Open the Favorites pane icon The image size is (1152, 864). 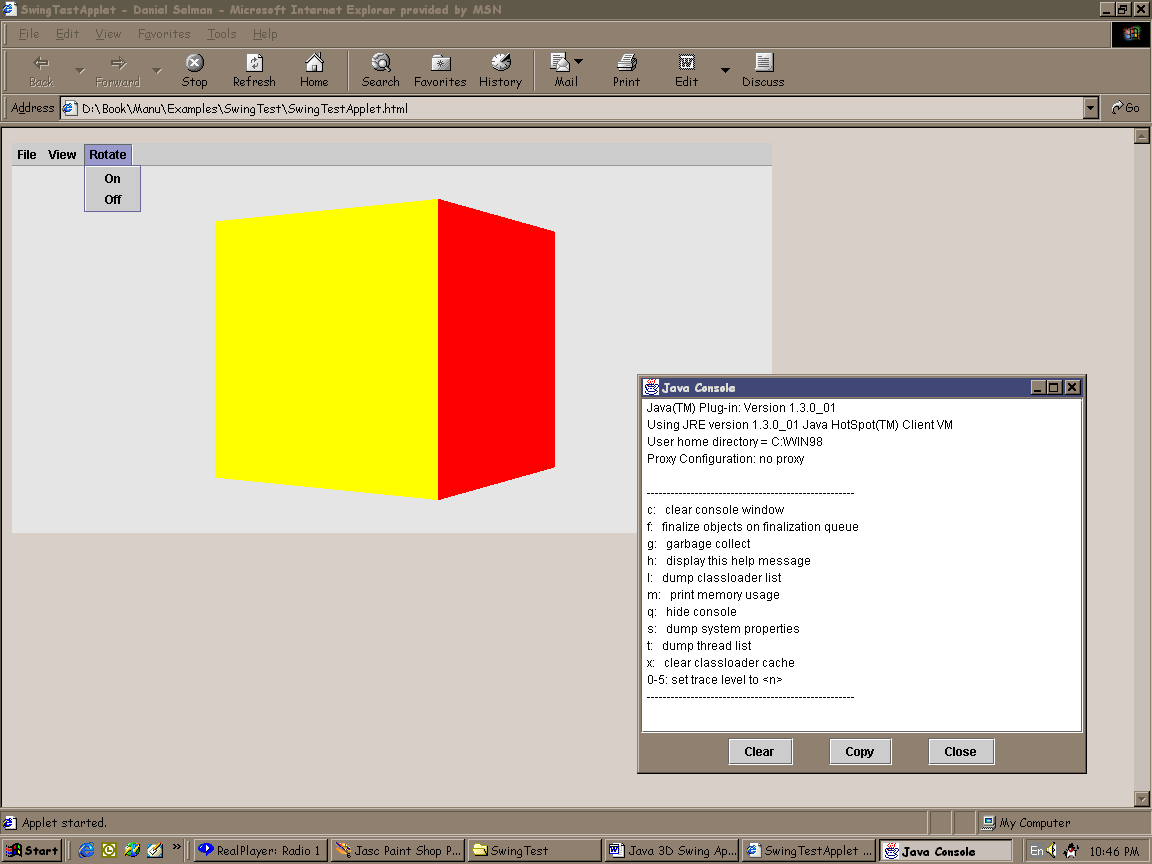[x=441, y=62]
